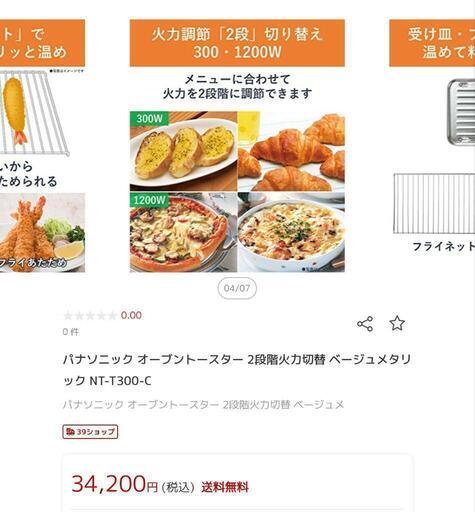Add product to favorites with star icon
Image resolution: width=475 pixels, height=512 pixels.
397,323
